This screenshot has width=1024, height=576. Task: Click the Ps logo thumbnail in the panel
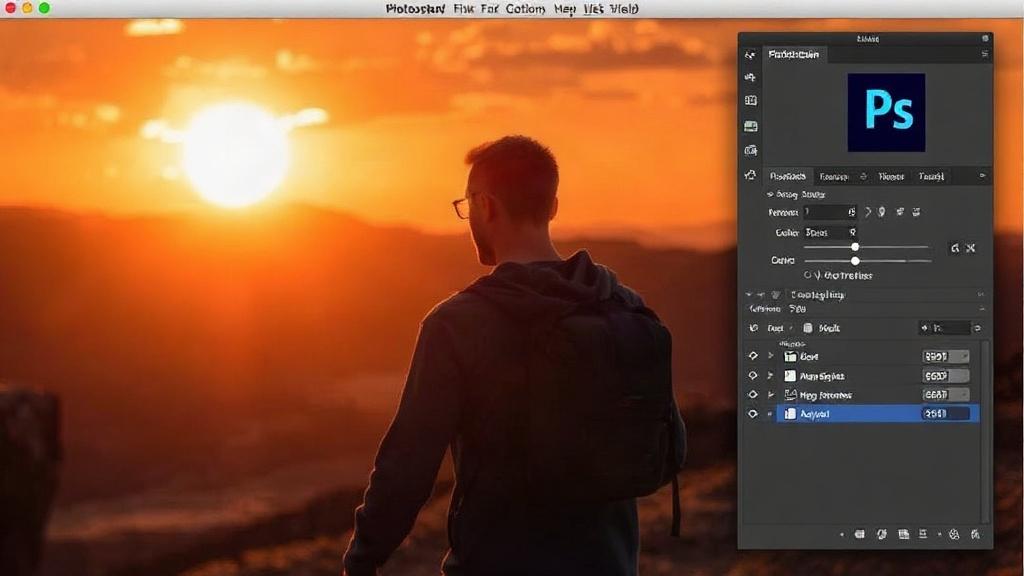tap(886, 112)
